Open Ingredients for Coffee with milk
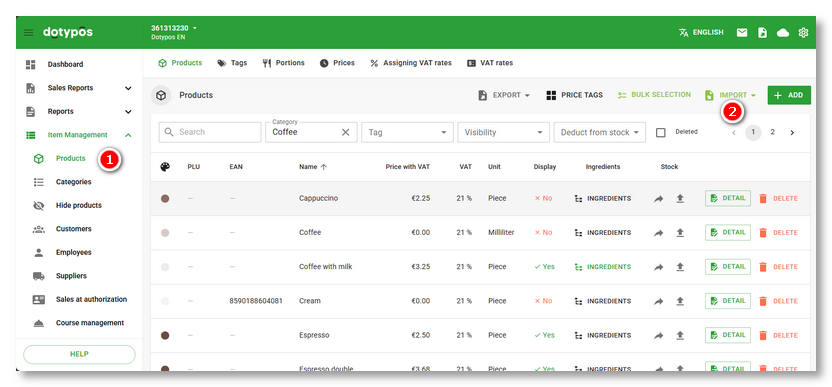This screenshot has height=387, width=832. (x=603, y=267)
